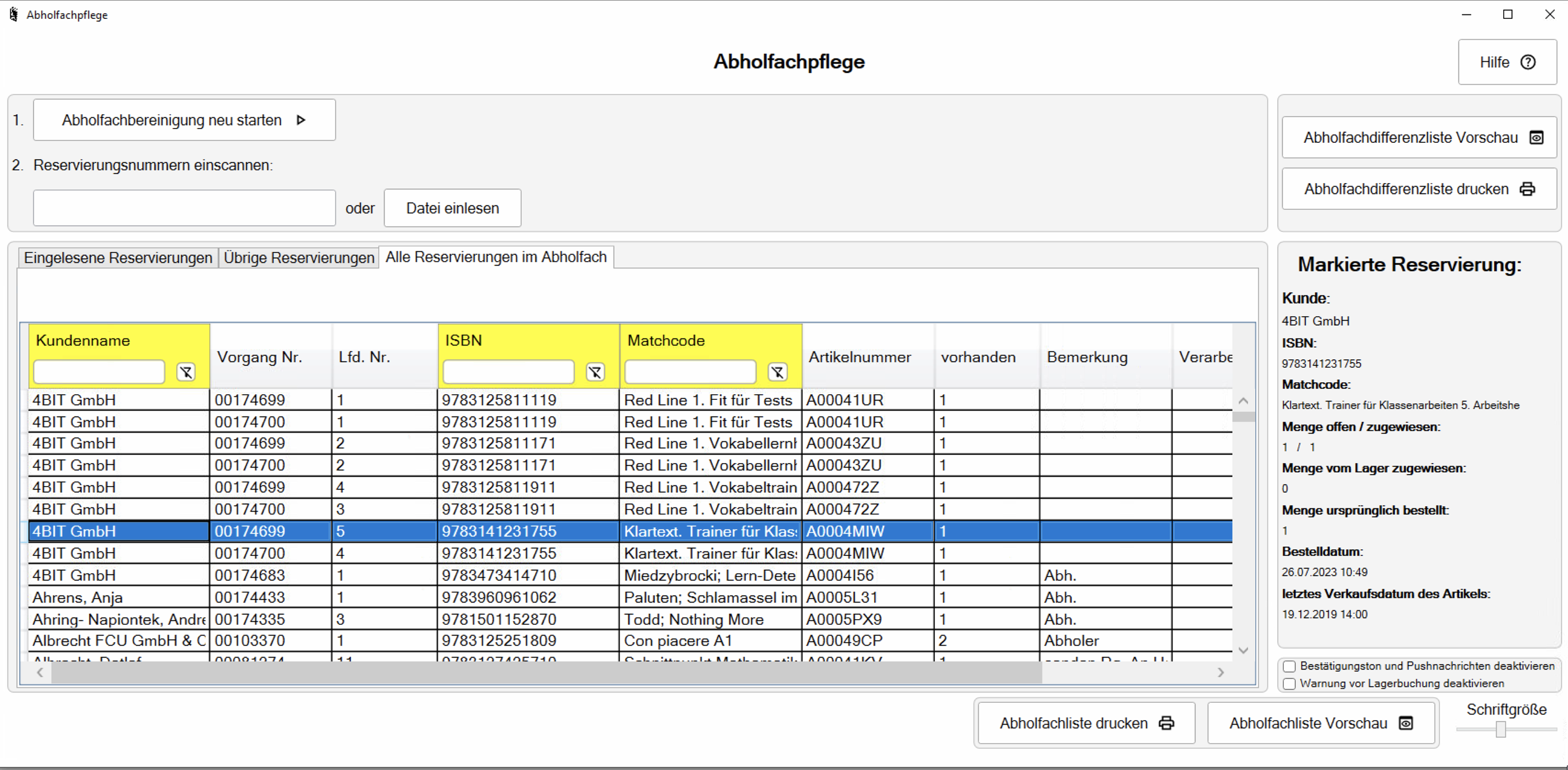Click Bestelldatum value 26.07.2023 10:49
This screenshot has width=1568, height=770.
click(x=1325, y=572)
